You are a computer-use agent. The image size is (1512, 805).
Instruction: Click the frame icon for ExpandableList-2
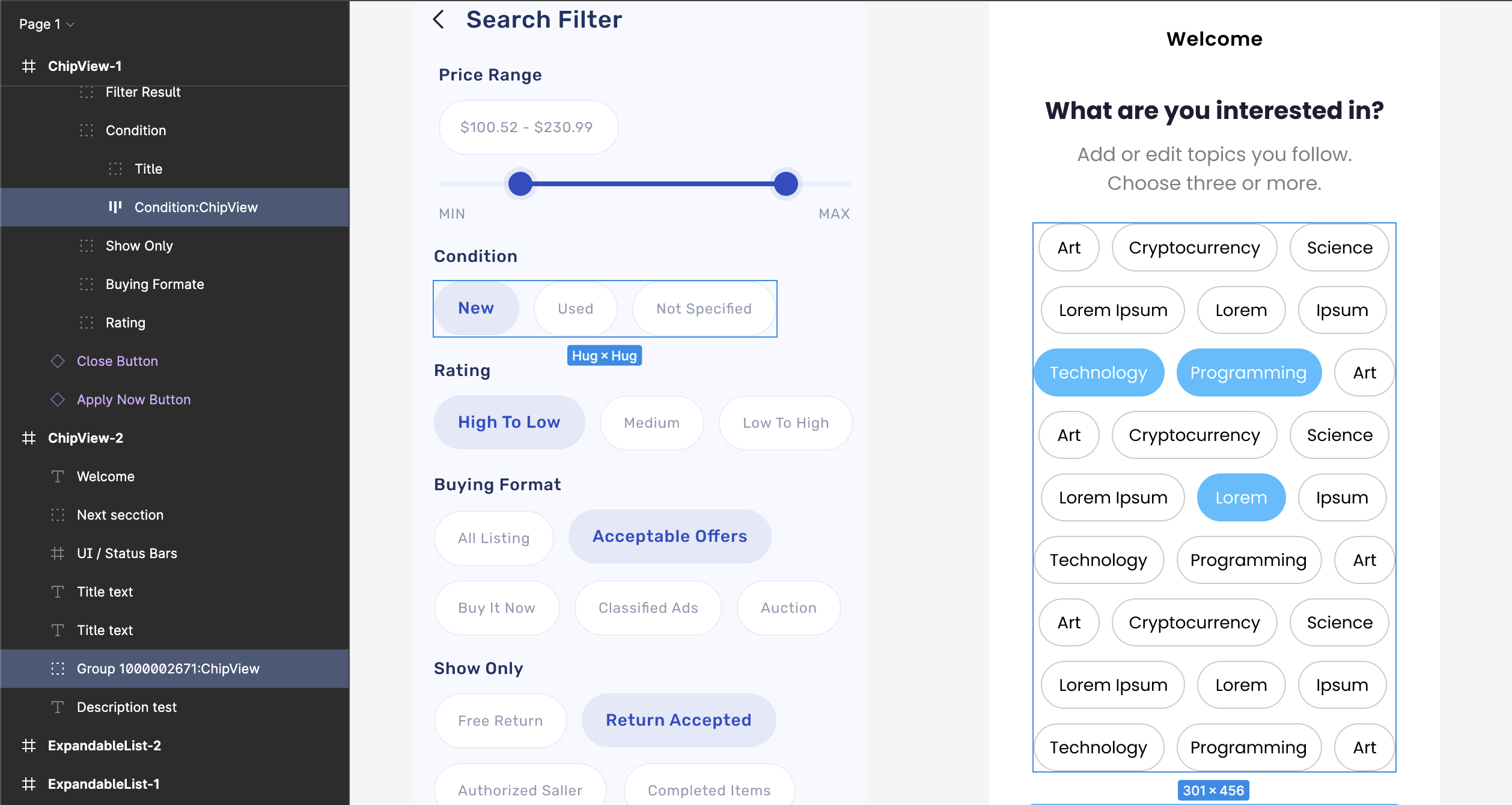click(29, 746)
